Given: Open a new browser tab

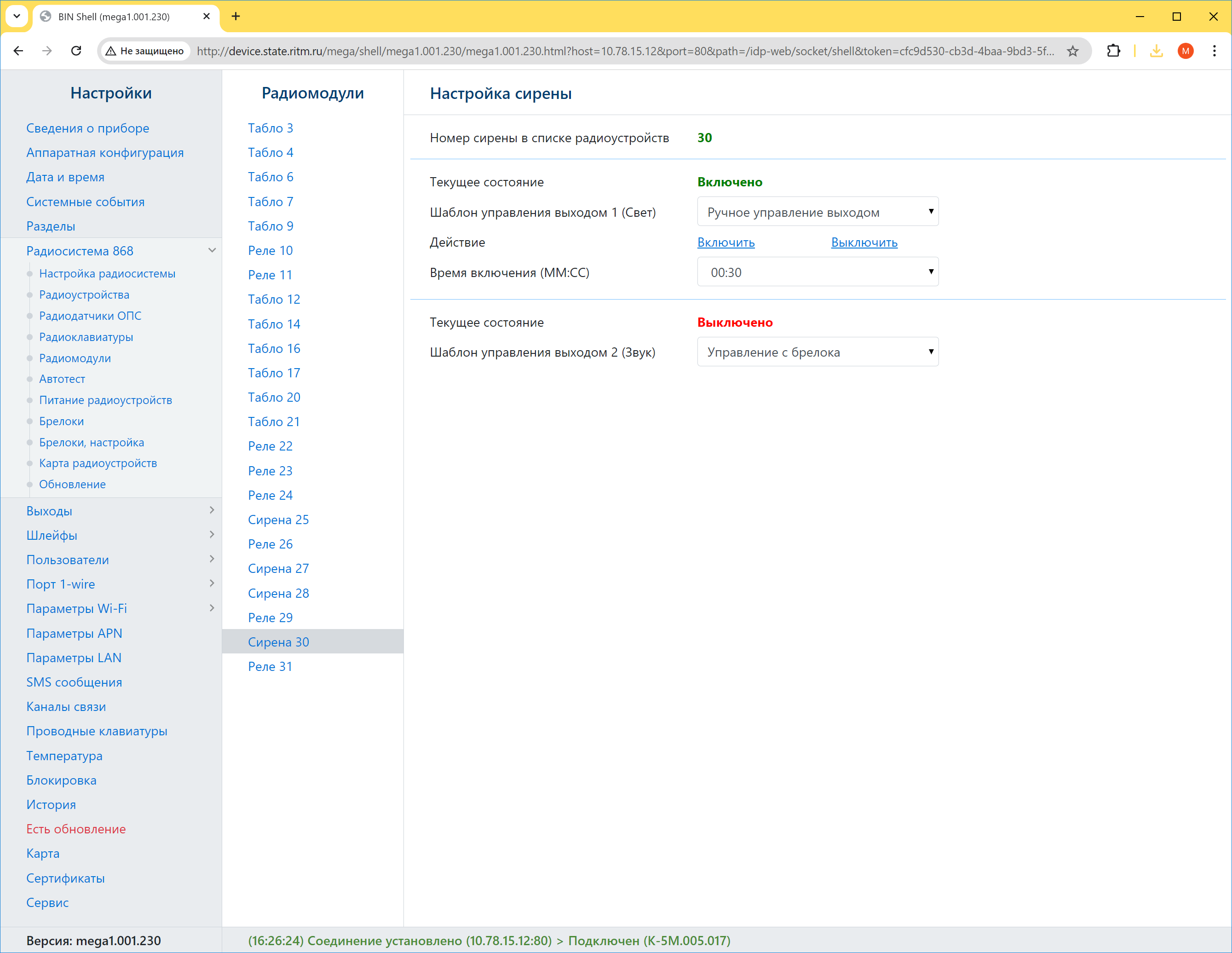Looking at the screenshot, I should click(236, 17).
